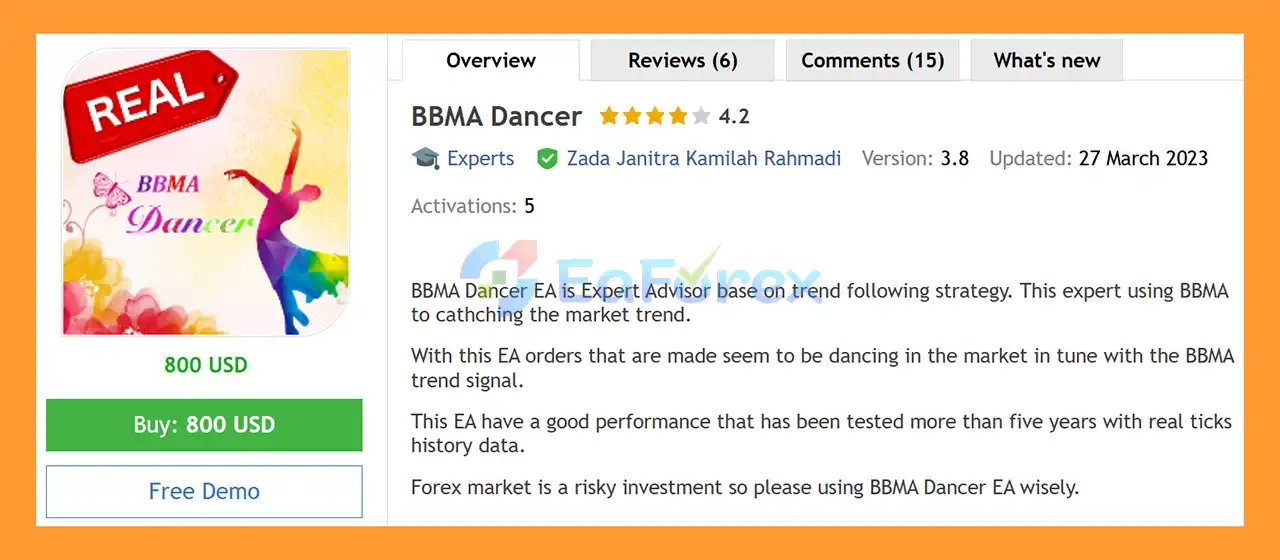This screenshot has height=560, width=1280.
Task: Click the graduation cap Experts icon
Action: 425,158
